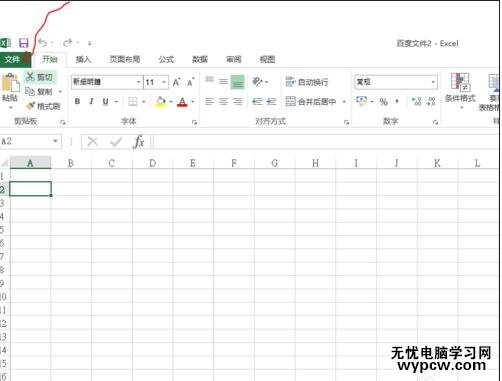Screen dimensions: 502x381
Task: Open the alignment group dialog launcher
Action: tap(346, 123)
